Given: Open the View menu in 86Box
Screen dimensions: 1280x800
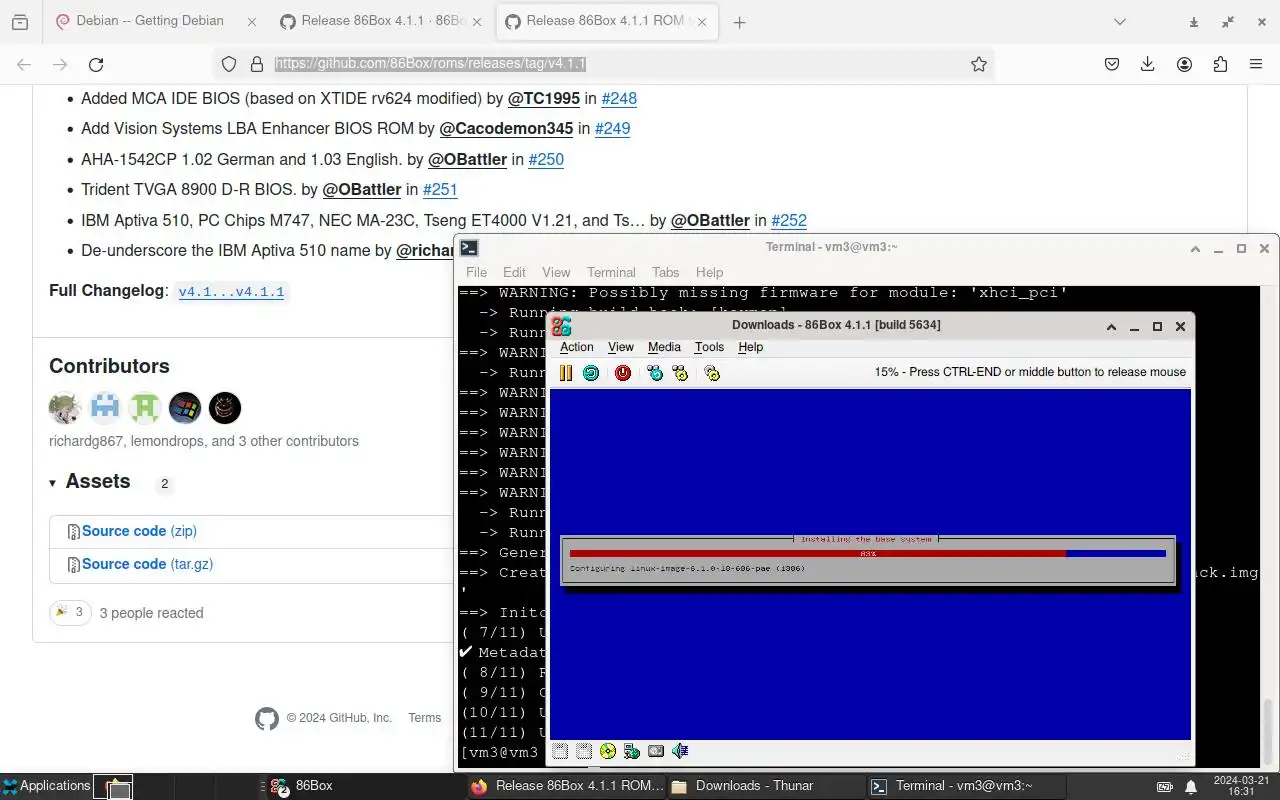Looking at the screenshot, I should click(x=621, y=347).
